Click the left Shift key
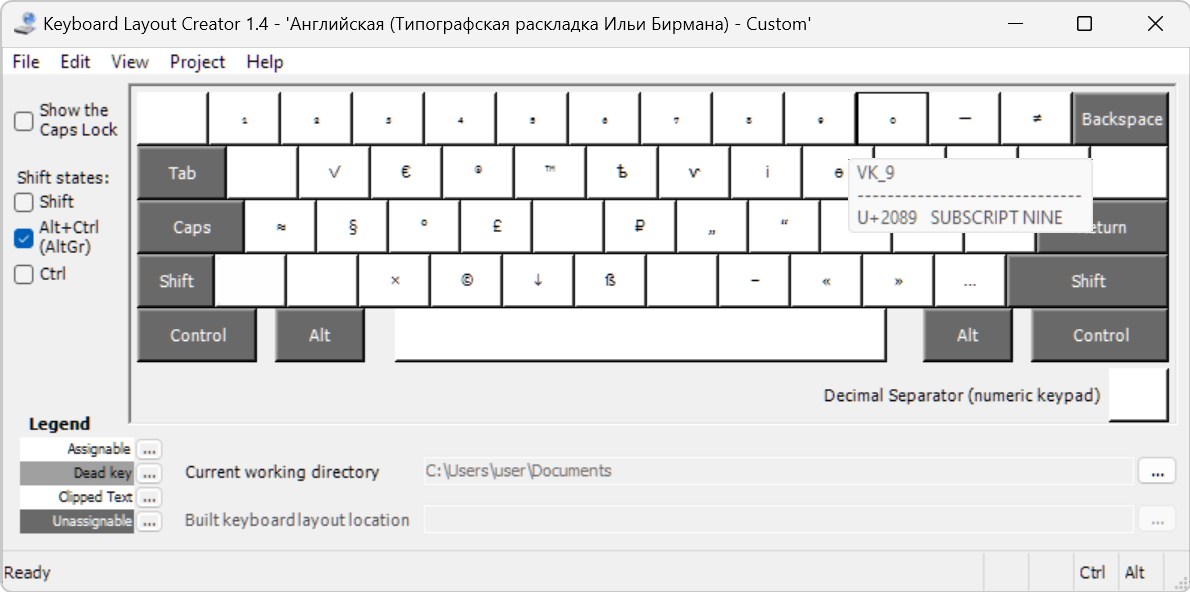 pos(176,281)
